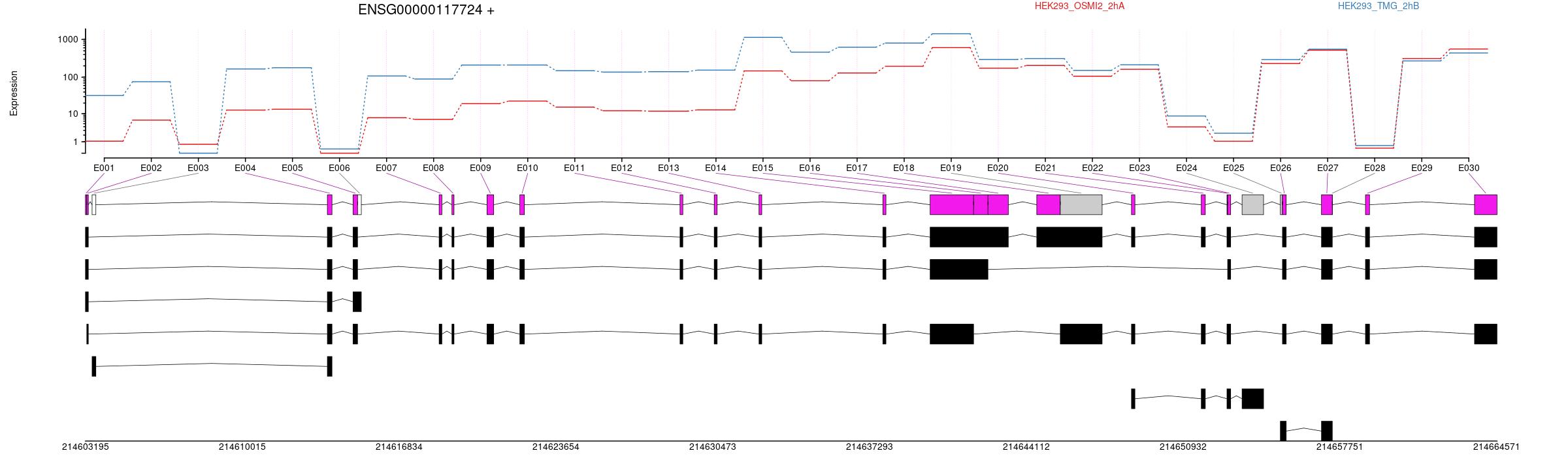This screenshot has height=457, width=1568.
Task: Click exon label E004
Action: click(245, 168)
